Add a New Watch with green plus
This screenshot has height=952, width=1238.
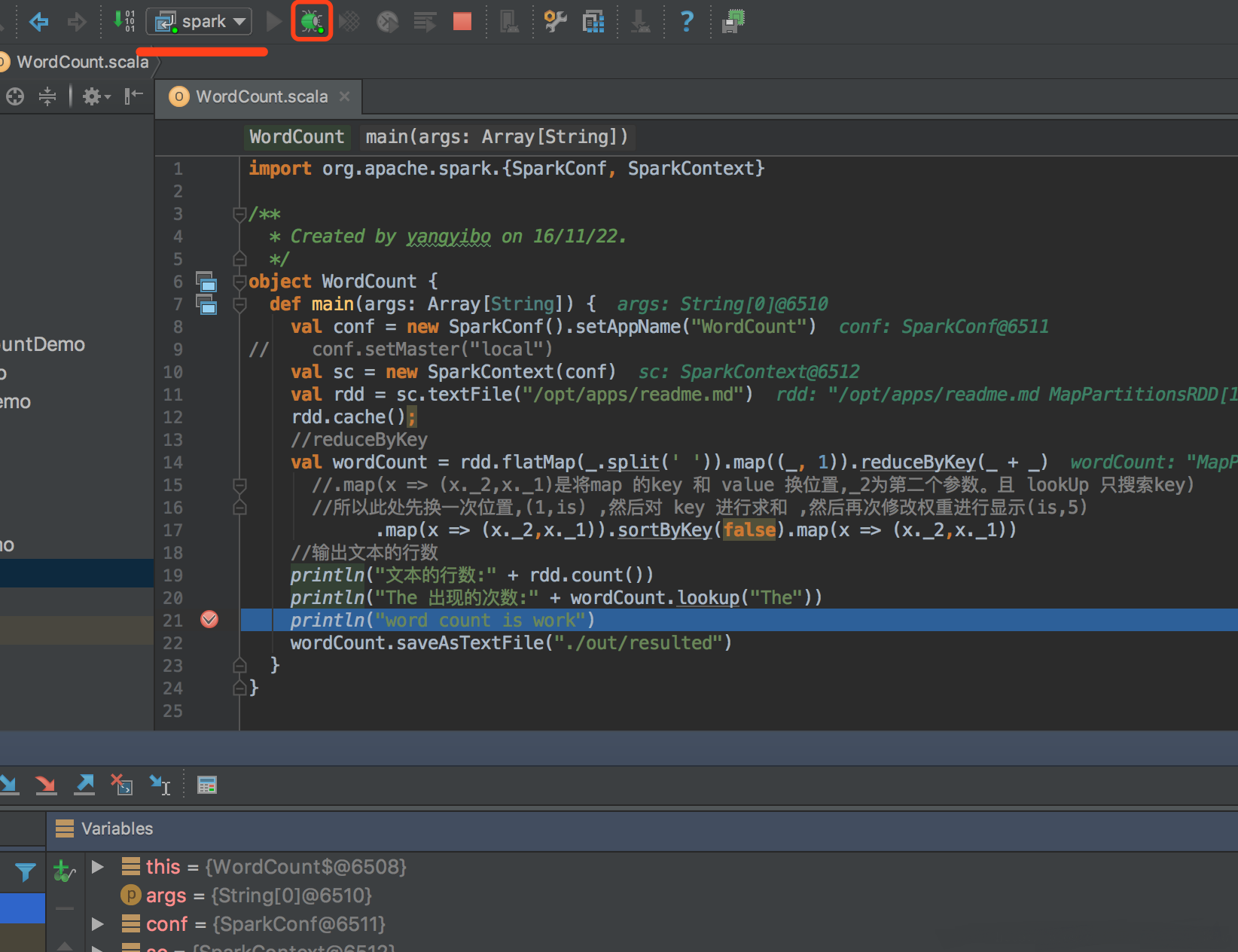click(64, 871)
